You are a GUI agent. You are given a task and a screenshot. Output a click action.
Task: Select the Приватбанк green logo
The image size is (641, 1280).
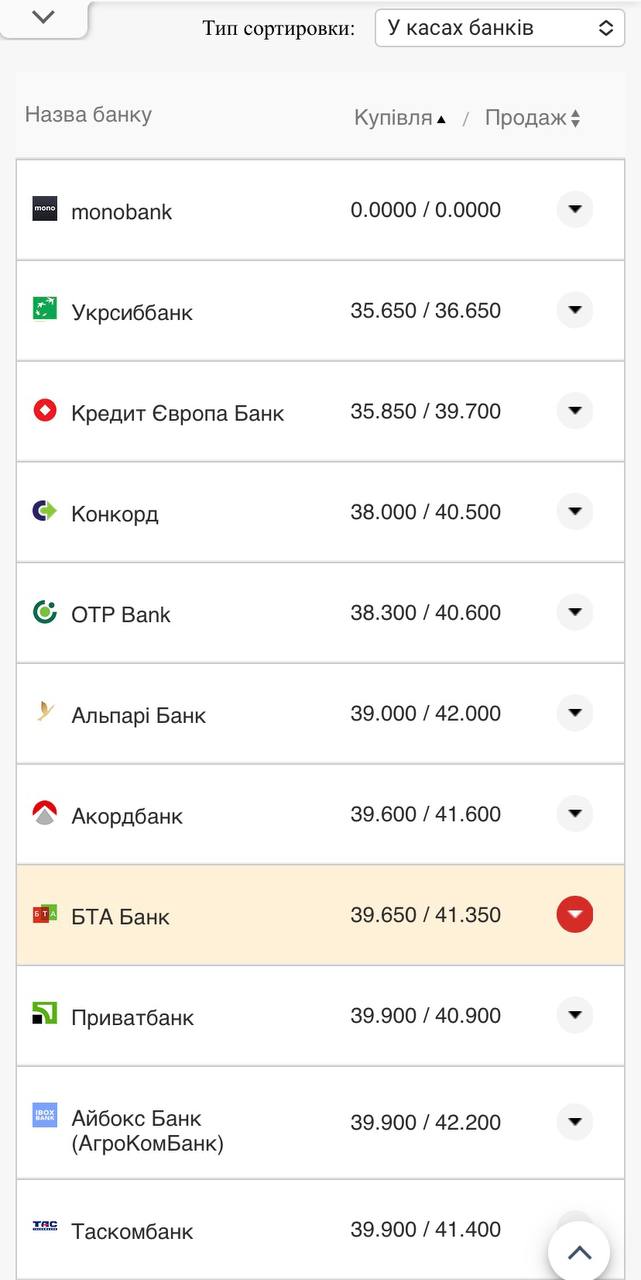coord(43,1015)
